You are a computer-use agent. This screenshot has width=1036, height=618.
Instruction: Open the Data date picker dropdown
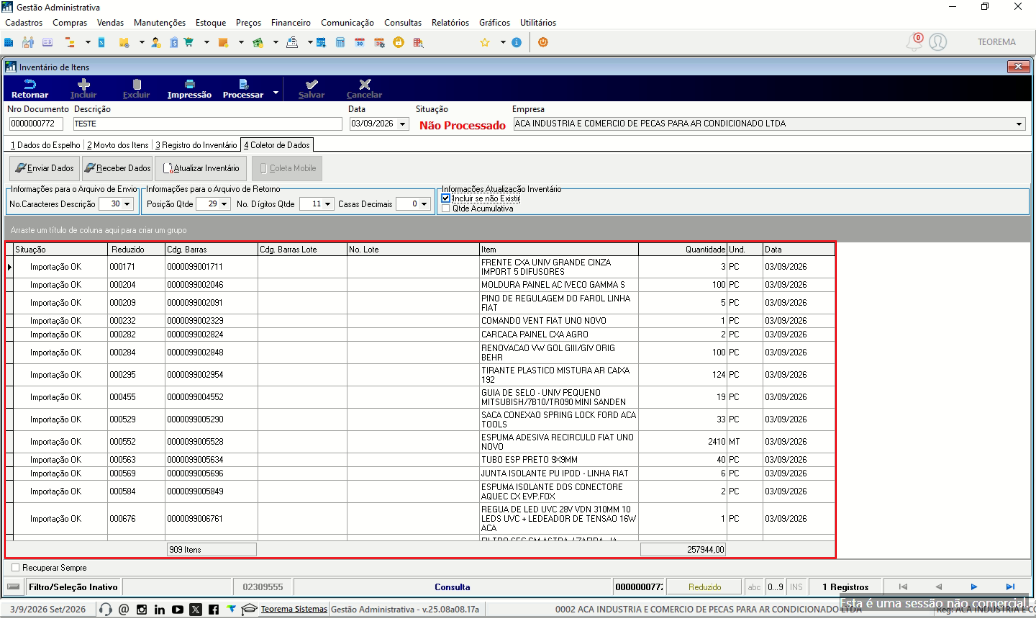(x=402, y=124)
